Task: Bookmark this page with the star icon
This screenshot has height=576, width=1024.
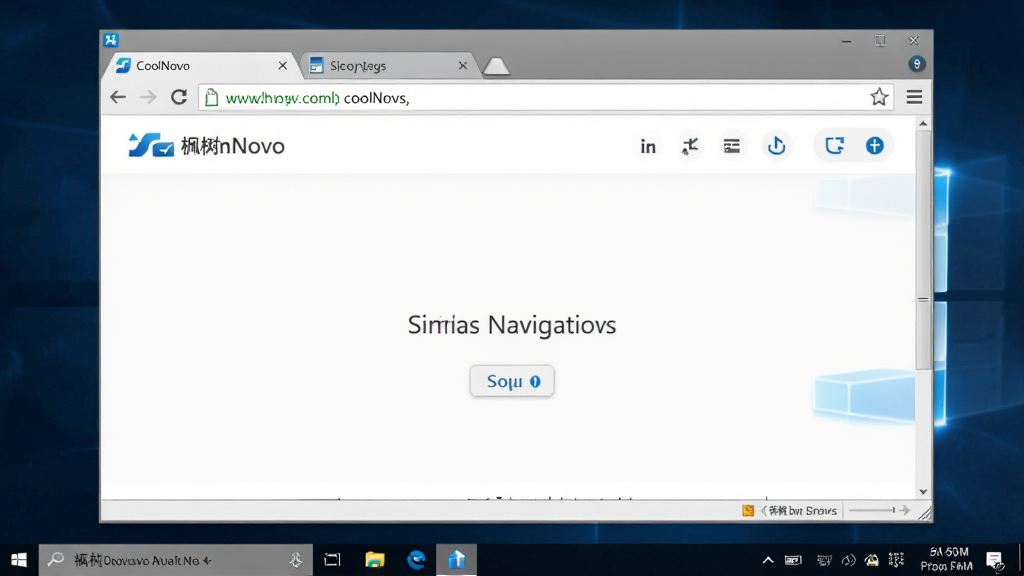Action: pos(879,97)
